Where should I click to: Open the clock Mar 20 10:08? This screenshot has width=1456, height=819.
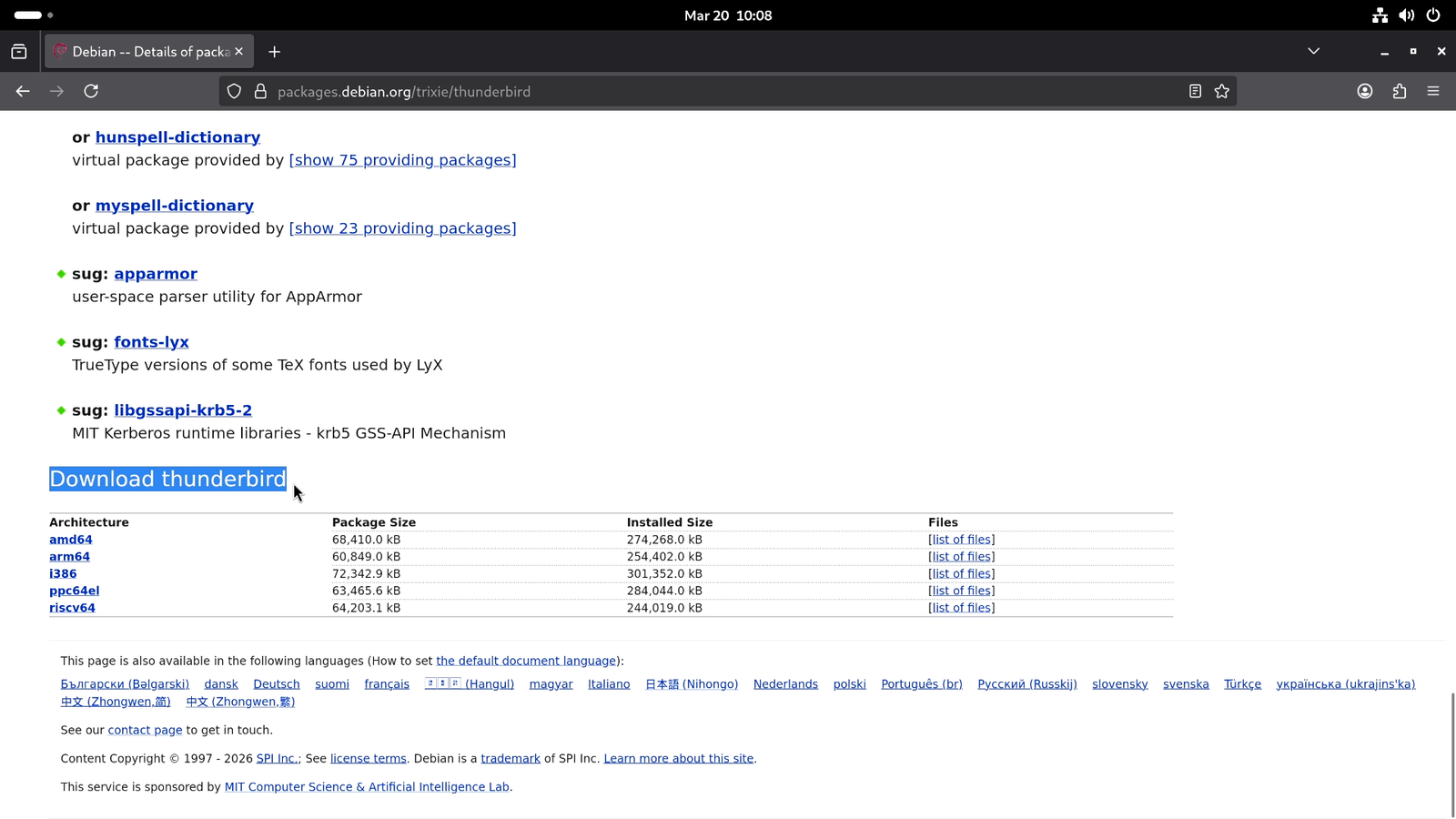[728, 15]
